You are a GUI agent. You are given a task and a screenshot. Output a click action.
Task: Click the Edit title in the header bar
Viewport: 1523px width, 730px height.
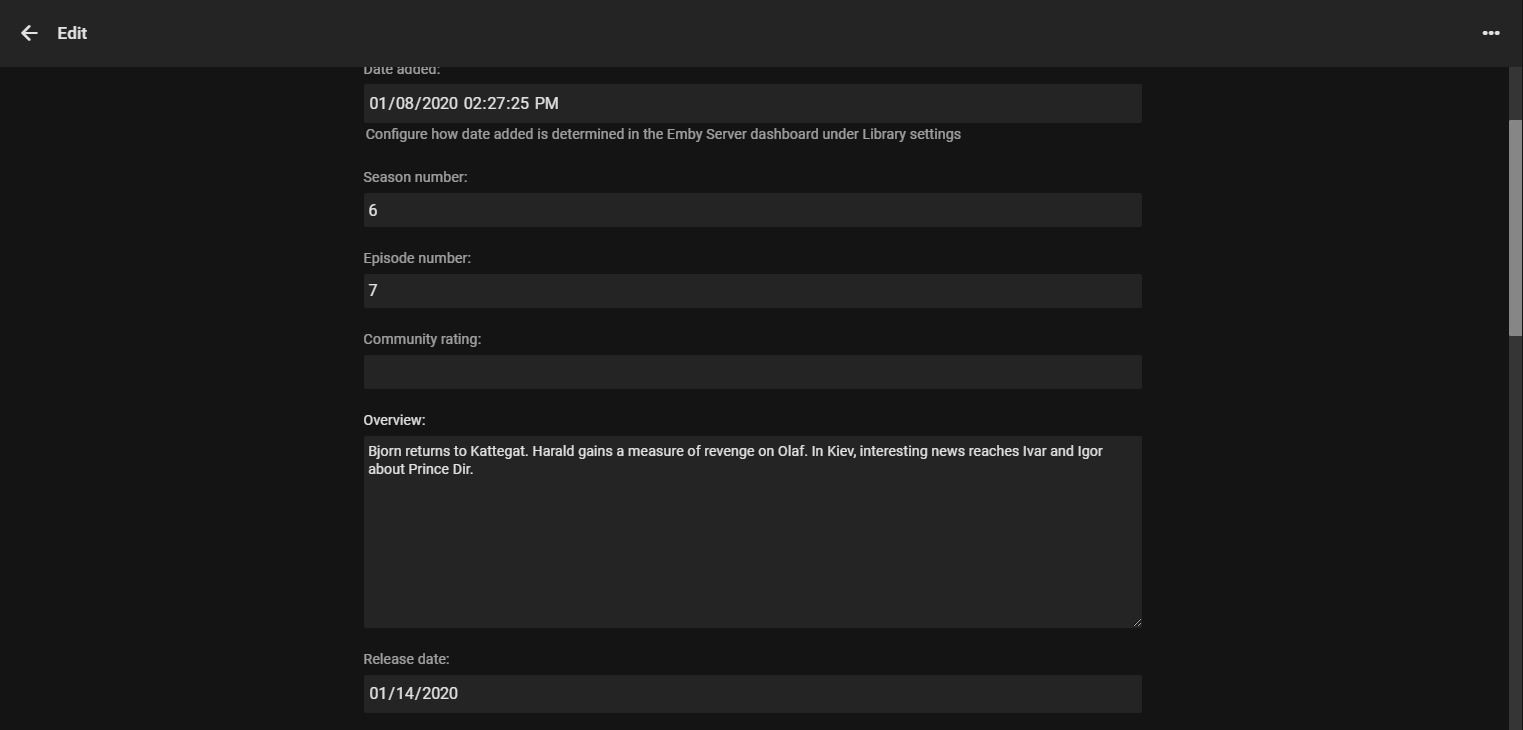[71, 33]
